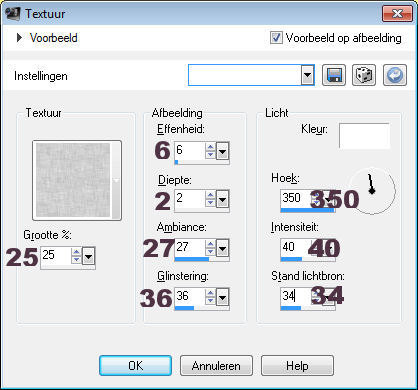
Task: Expand the Voorbeeld preview triangle
Action: [19, 38]
